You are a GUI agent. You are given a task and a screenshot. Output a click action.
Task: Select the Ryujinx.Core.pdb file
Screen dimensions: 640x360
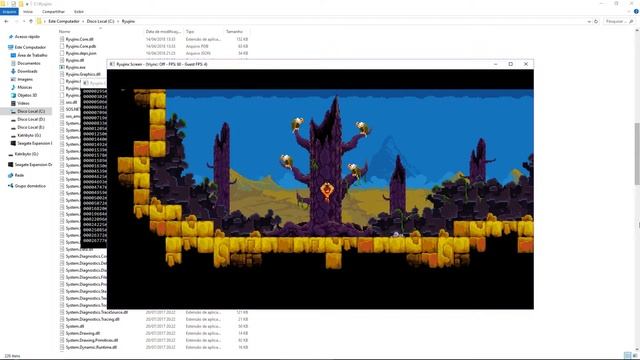pyautogui.click(x=81, y=46)
